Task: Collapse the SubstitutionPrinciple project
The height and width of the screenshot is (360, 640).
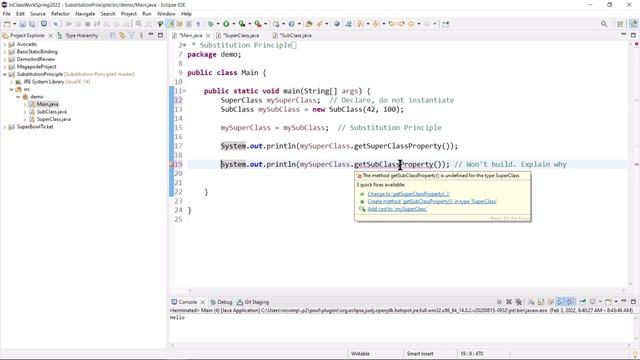Action: tap(5, 74)
